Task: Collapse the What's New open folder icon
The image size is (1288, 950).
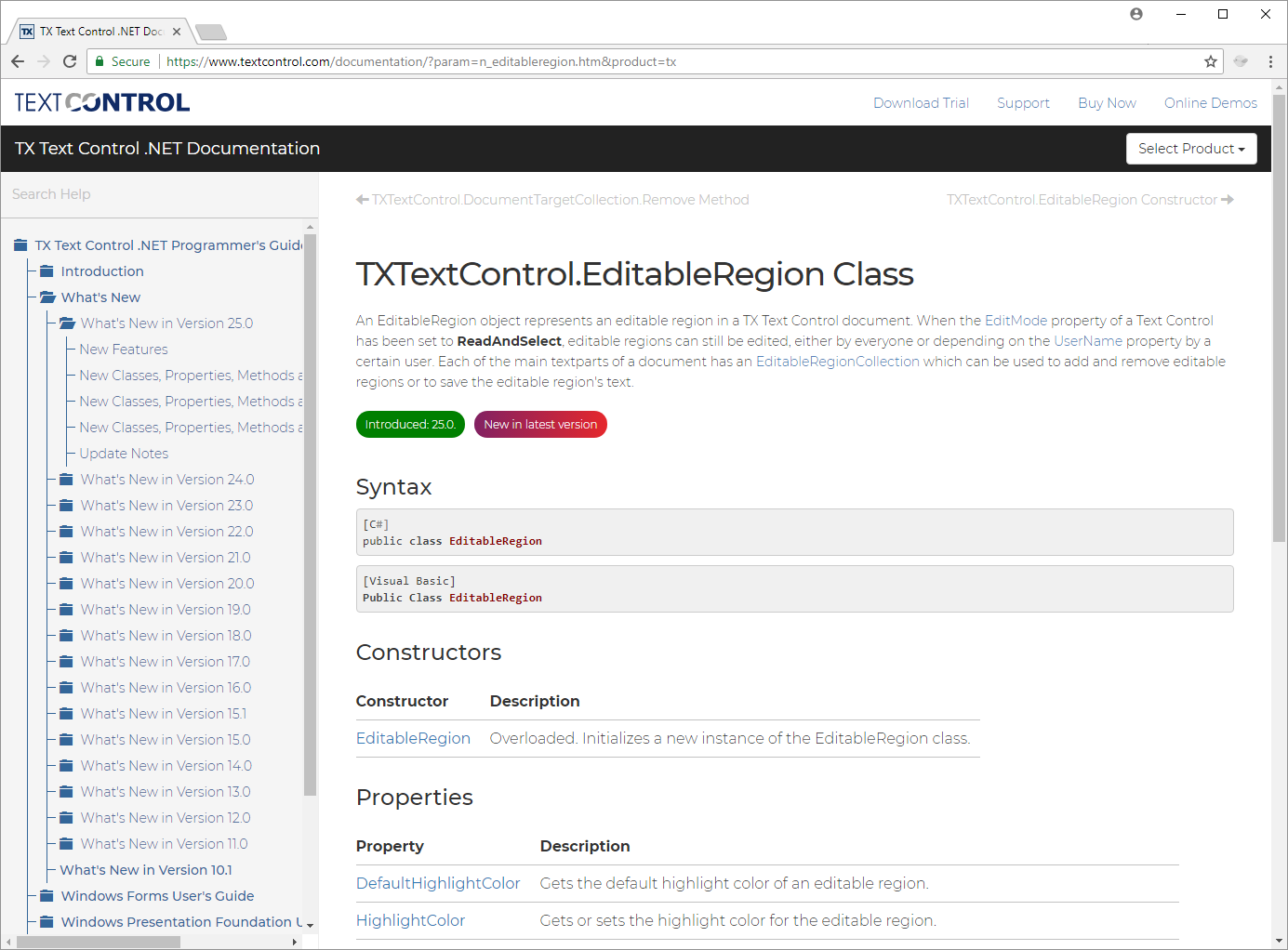Action: [x=47, y=297]
